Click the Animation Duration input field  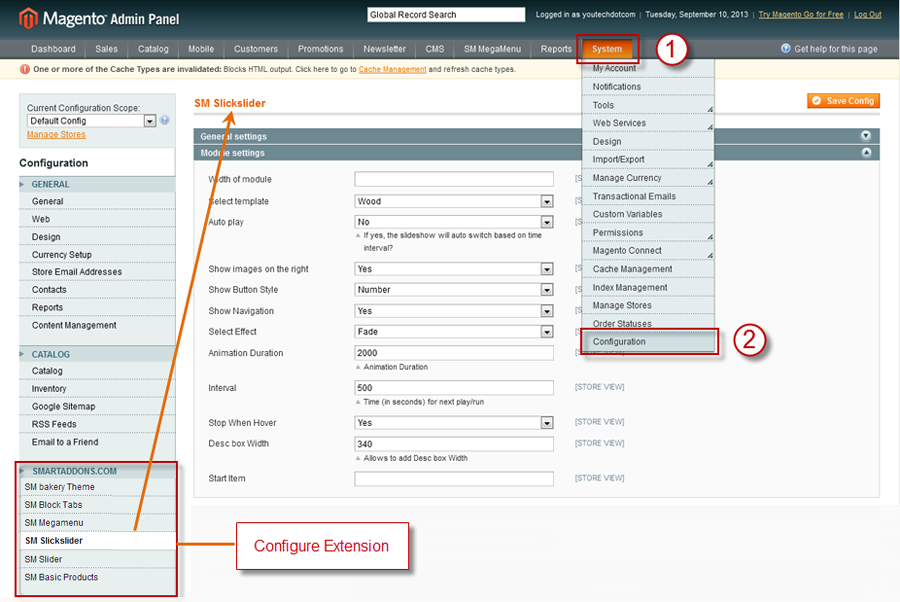click(454, 353)
